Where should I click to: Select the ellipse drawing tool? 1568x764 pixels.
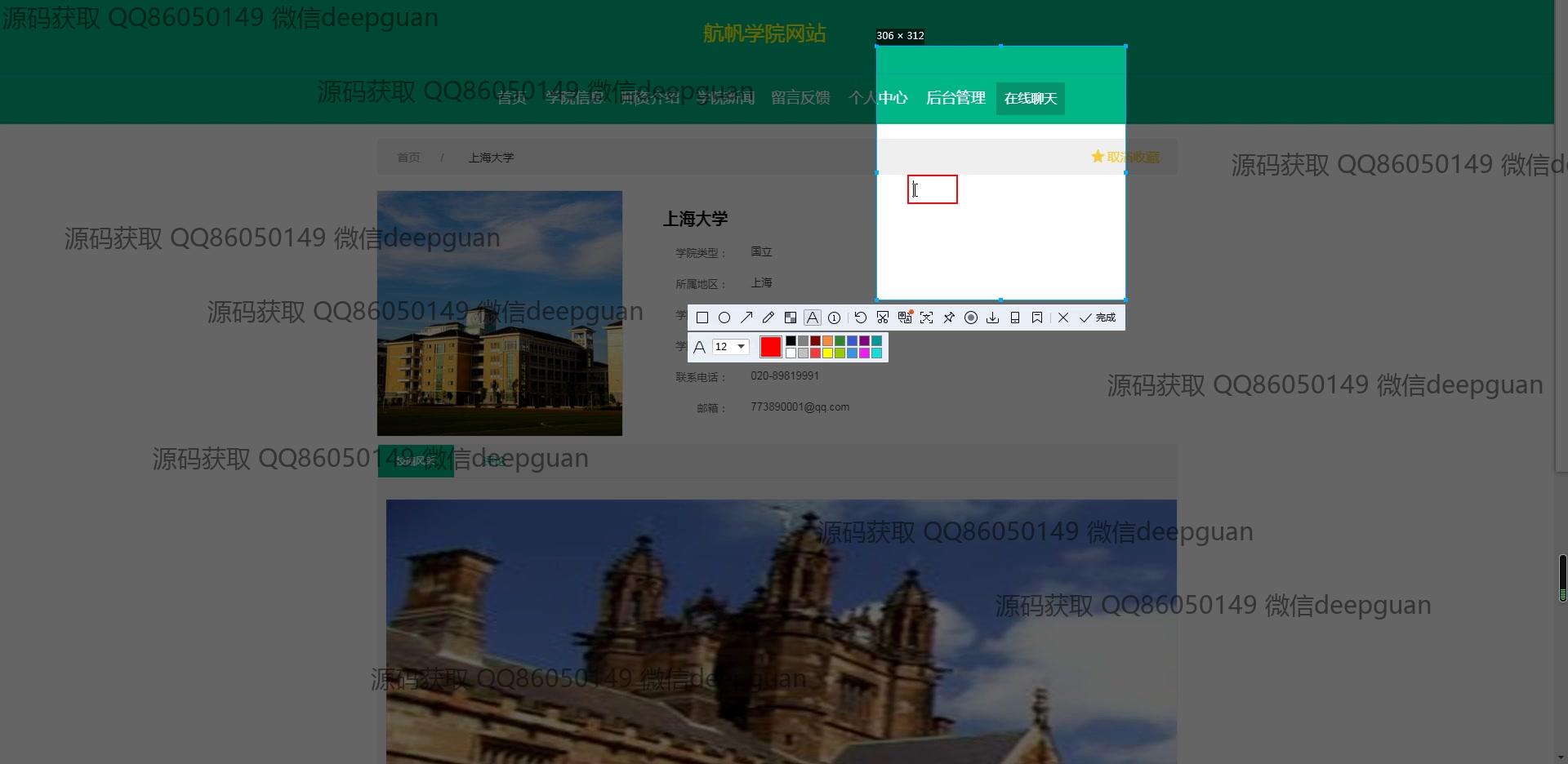coord(724,318)
